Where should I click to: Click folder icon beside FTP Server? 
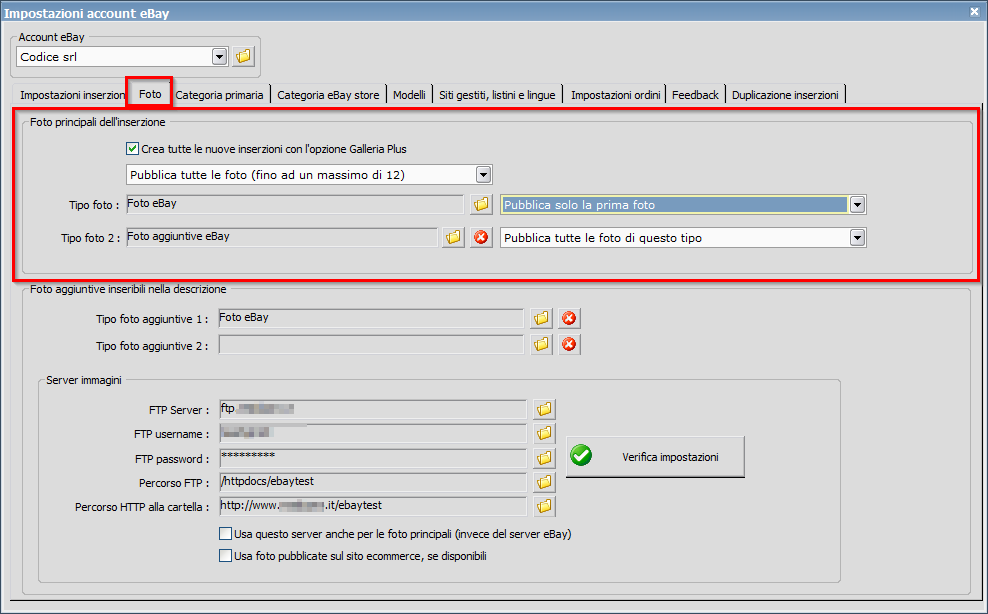(544, 409)
